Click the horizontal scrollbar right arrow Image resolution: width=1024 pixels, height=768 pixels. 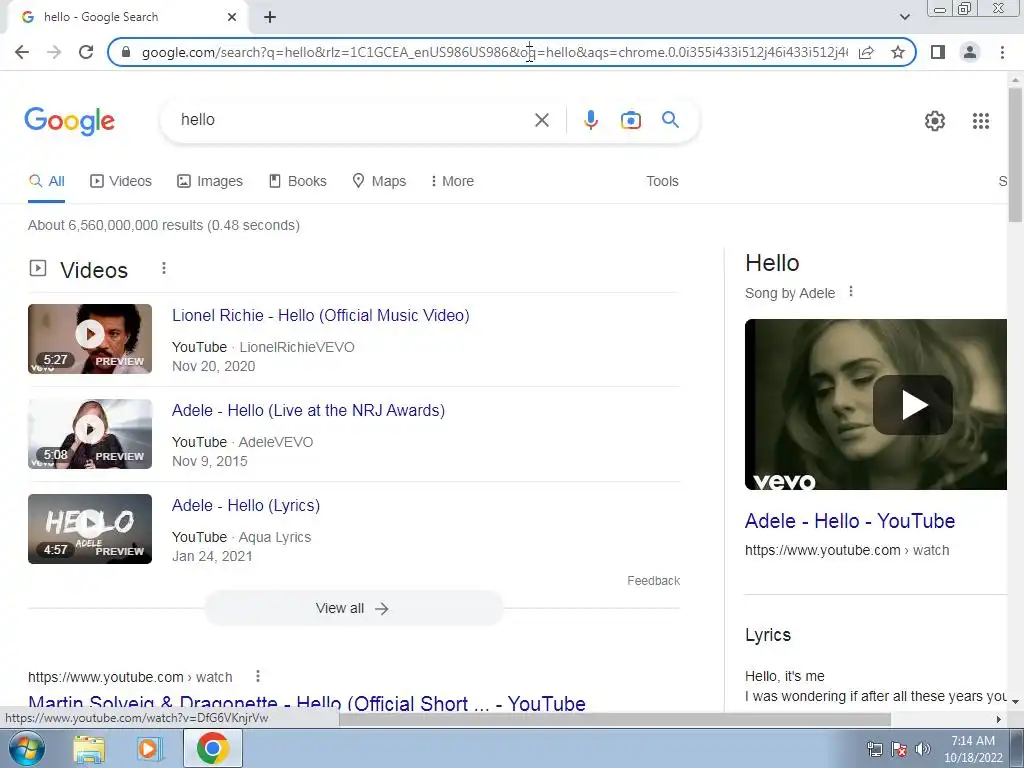(999, 720)
